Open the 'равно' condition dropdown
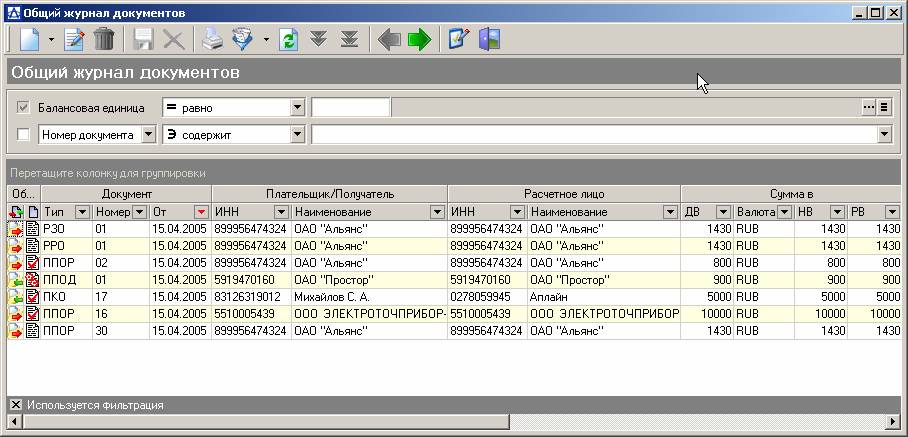 pos(297,107)
